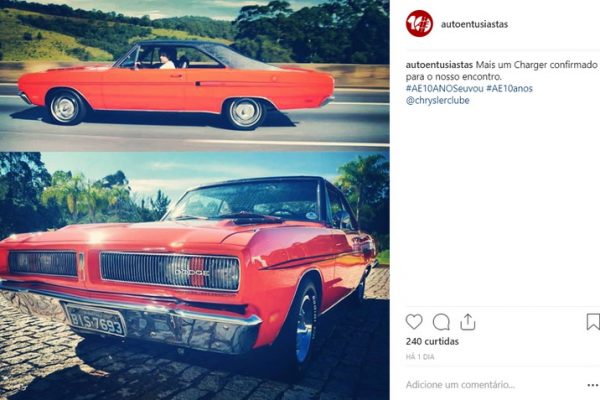Click the caption text Mais um Charger confirmado
Viewport: 600px width, 400px height.
536,65
